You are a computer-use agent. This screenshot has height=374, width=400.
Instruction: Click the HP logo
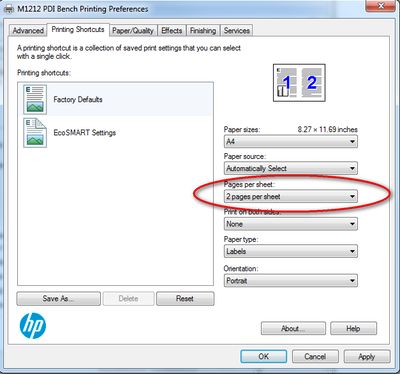[33, 326]
